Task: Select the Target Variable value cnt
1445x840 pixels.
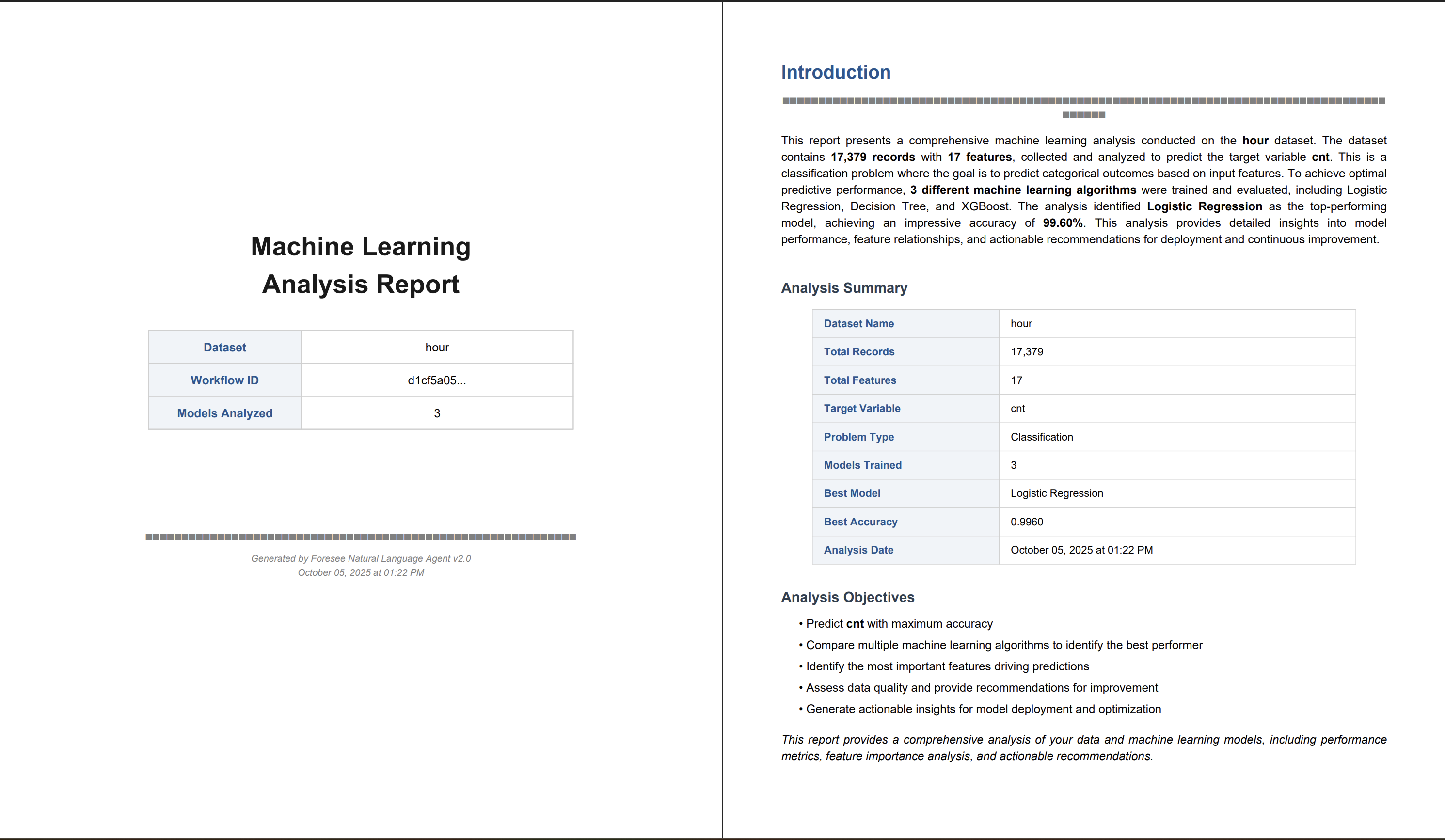Action: click(x=1017, y=408)
